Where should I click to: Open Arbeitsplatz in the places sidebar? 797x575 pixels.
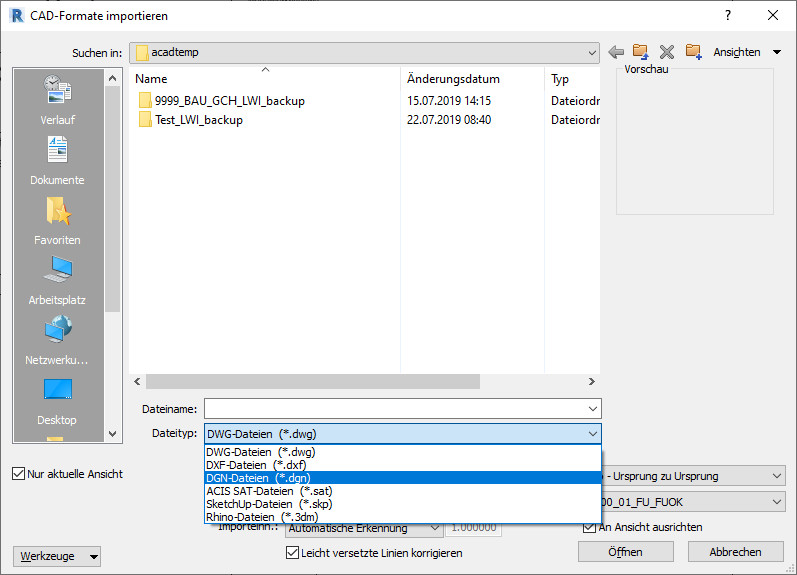tap(58, 282)
